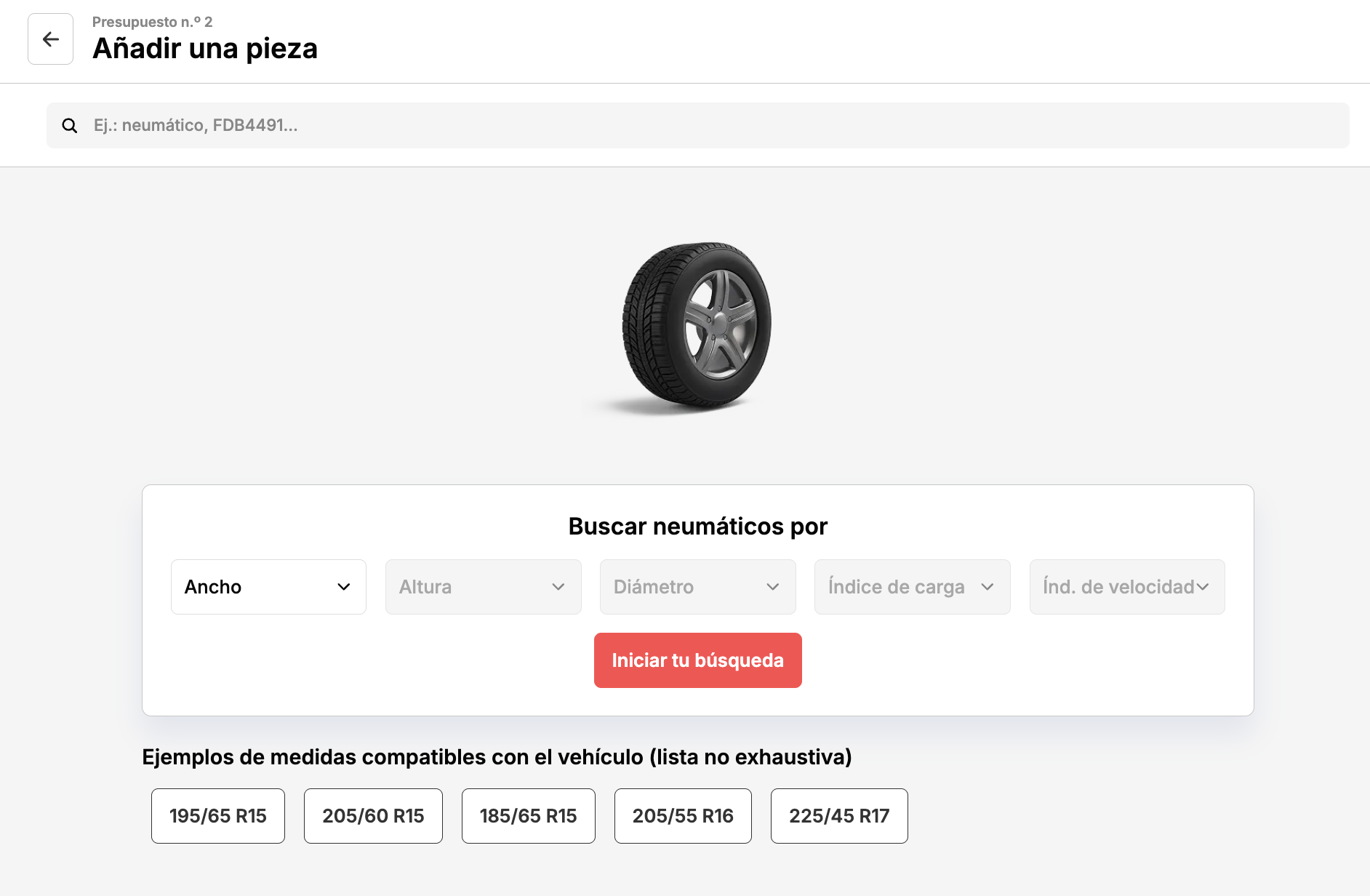The image size is (1370, 896).
Task: Go back using the arrow button
Action: [50, 39]
